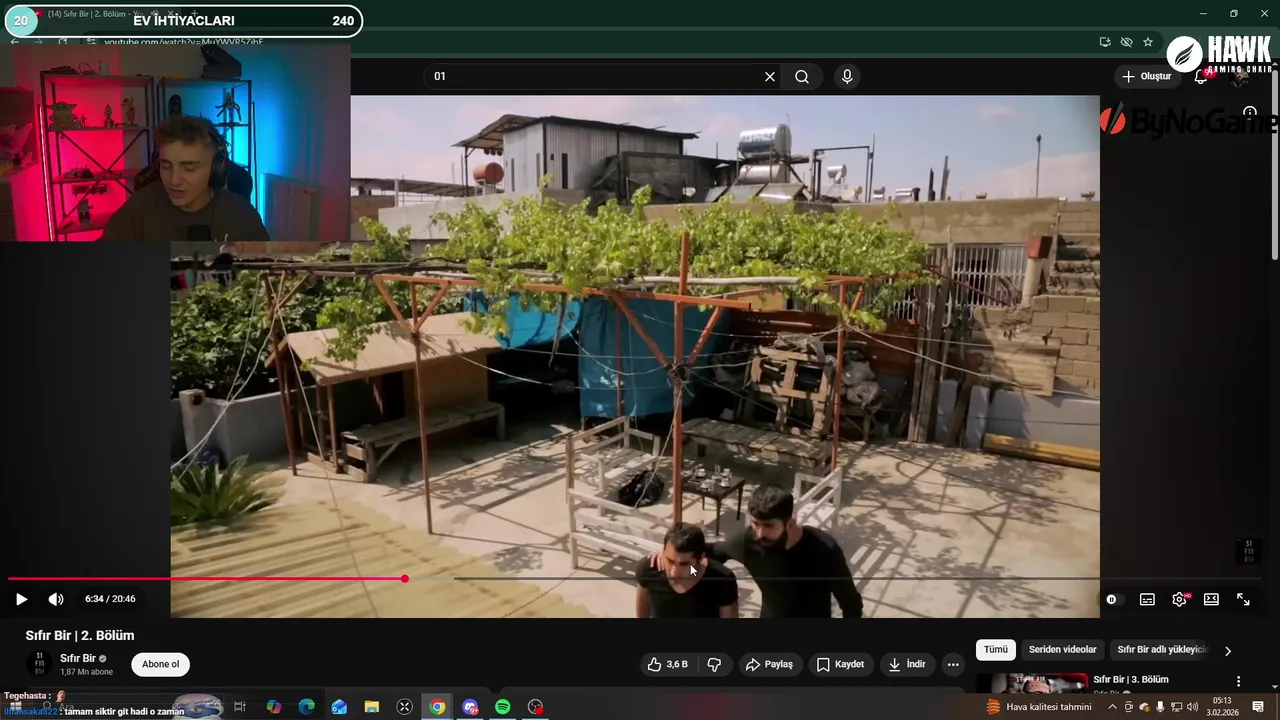Select the Tümü filter chip
This screenshot has height=720, width=1280.
pos(996,650)
